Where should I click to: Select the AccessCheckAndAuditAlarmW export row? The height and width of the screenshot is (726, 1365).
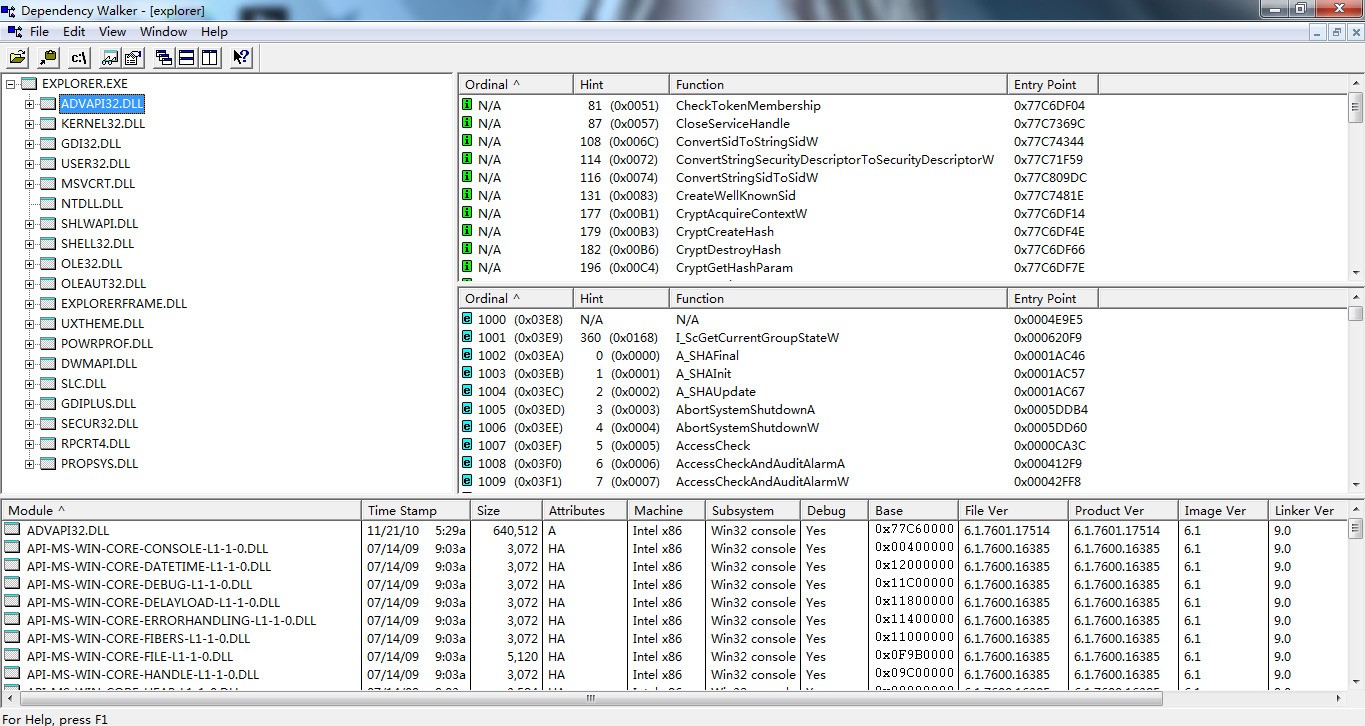click(x=903, y=482)
